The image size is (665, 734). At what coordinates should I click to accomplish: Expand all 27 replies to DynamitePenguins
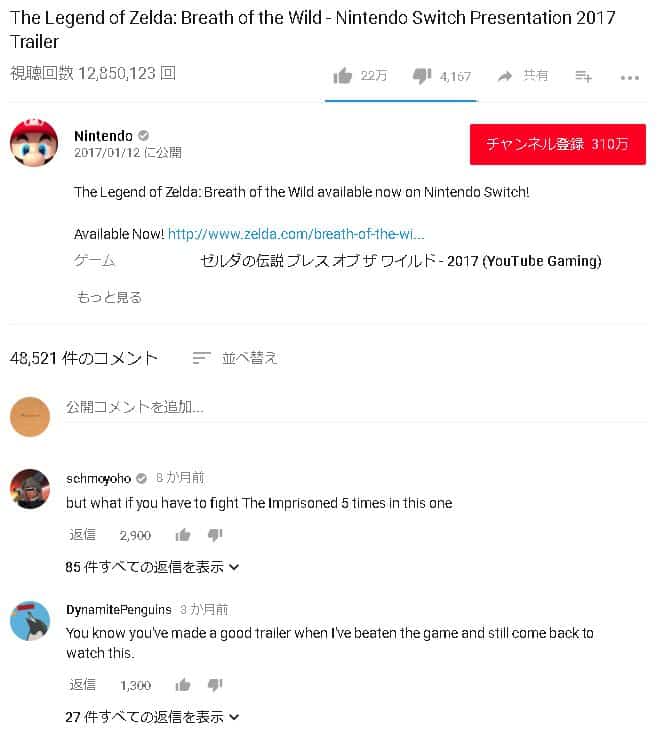click(152, 717)
